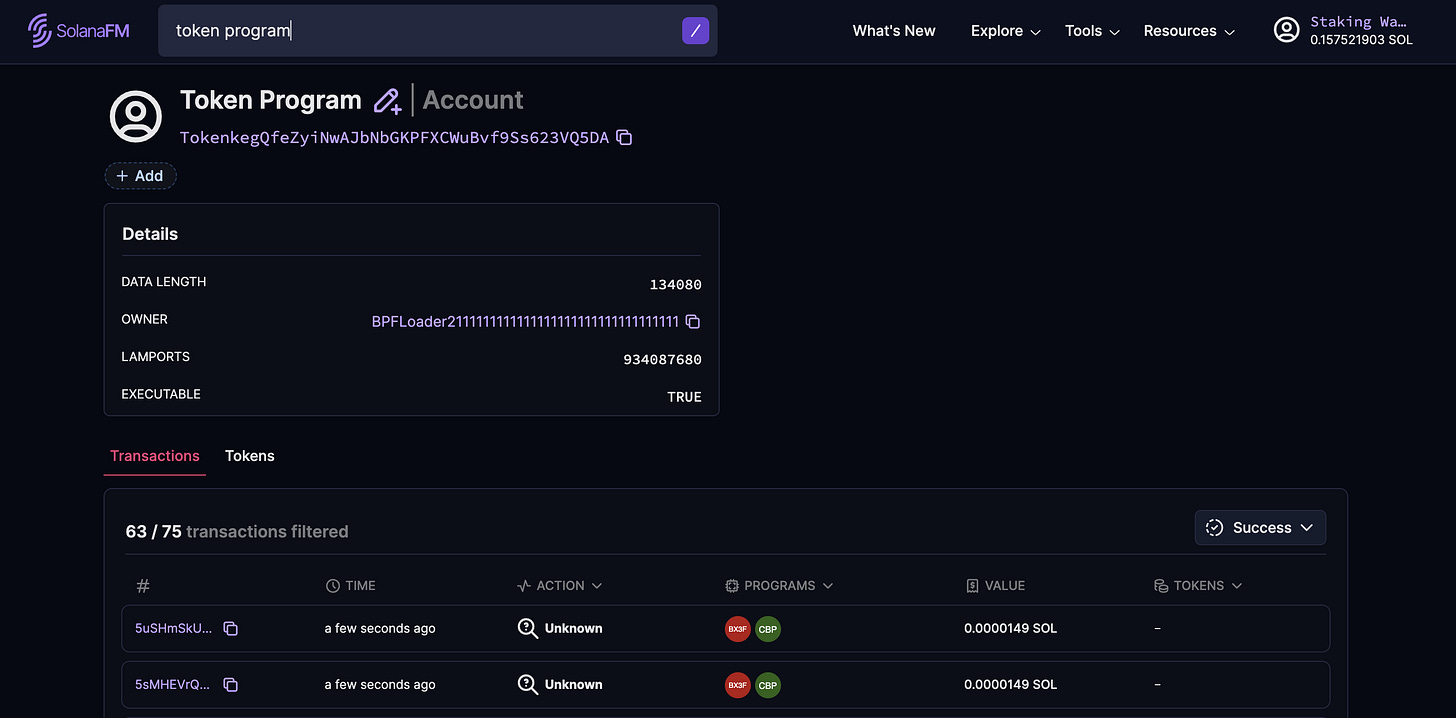This screenshot has width=1456, height=718.
Task: Click the slash shortcut icon in search bar
Action: coord(695,31)
